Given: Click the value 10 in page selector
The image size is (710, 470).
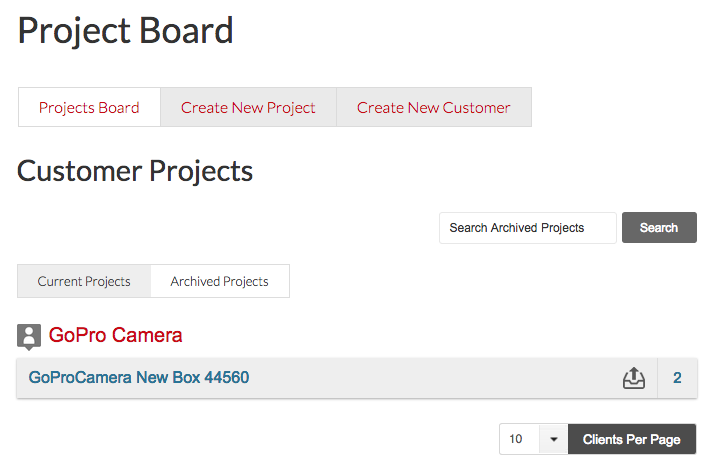Looking at the screenshot, I should (516, 439).
